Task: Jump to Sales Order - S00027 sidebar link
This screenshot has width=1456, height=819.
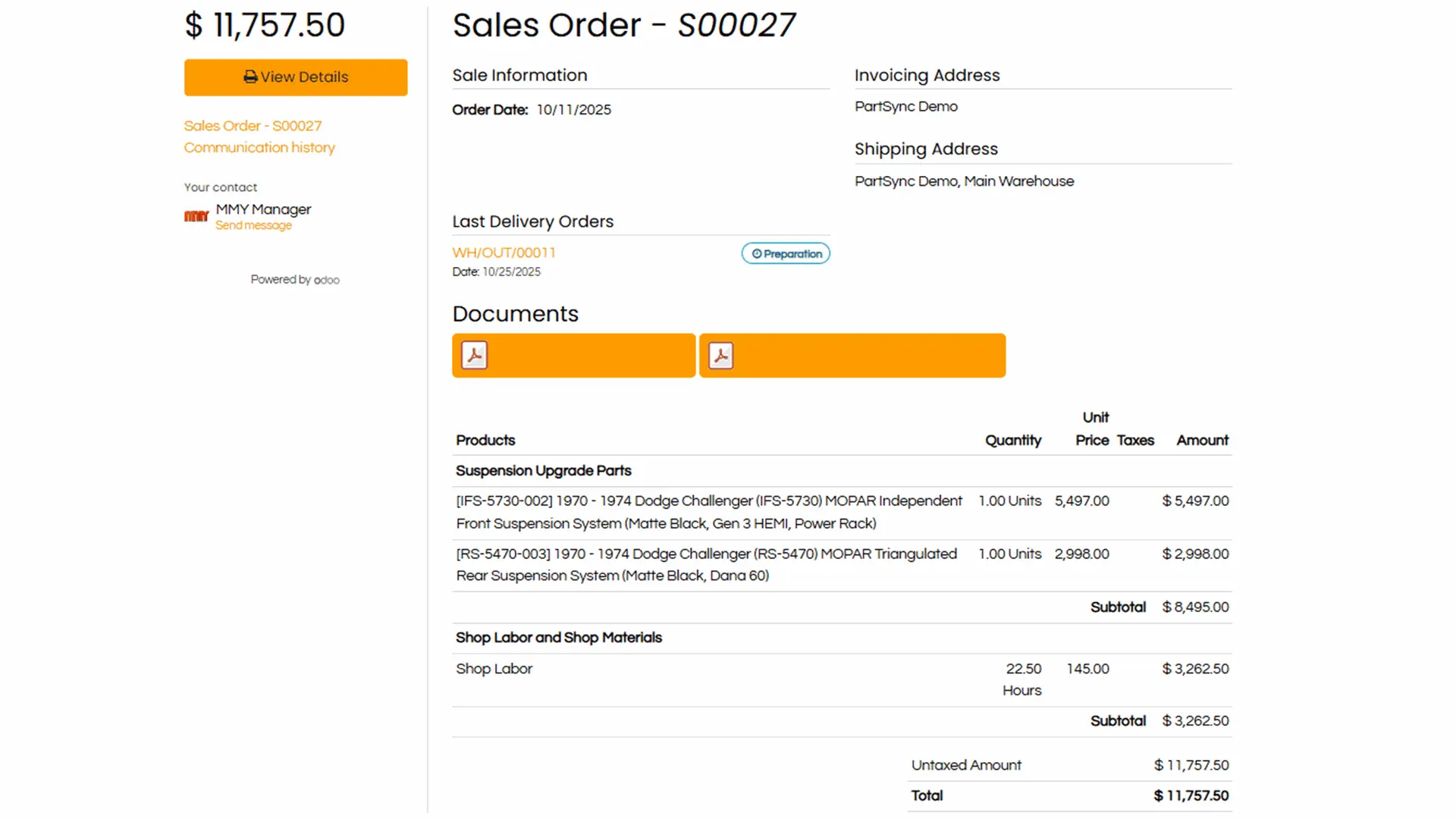Action: (x=253, y=126)
